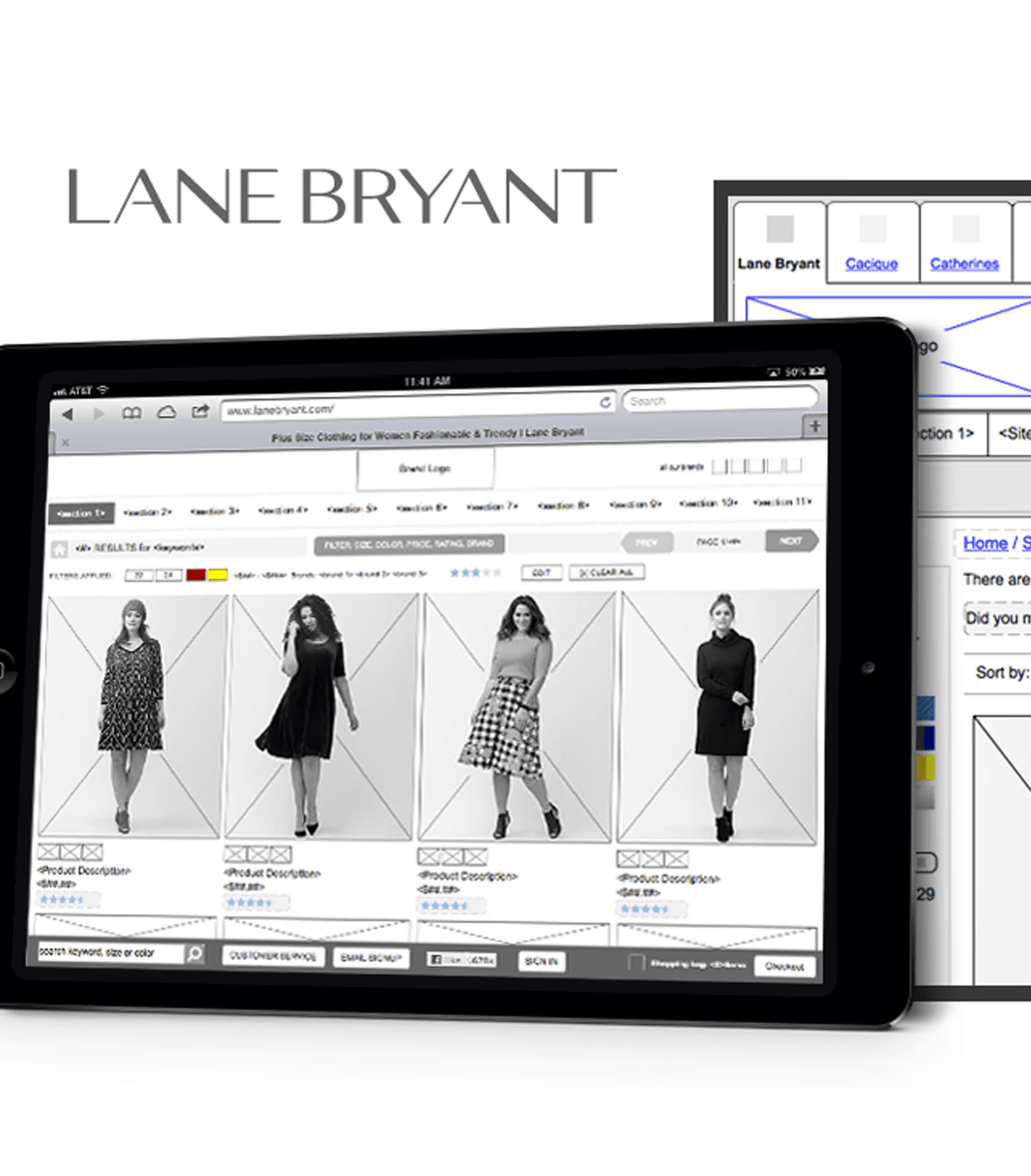This screenshot has width=1031, height=1176.
Task: Tap the fourth product's Product Description text
Action: coord(667,879)
